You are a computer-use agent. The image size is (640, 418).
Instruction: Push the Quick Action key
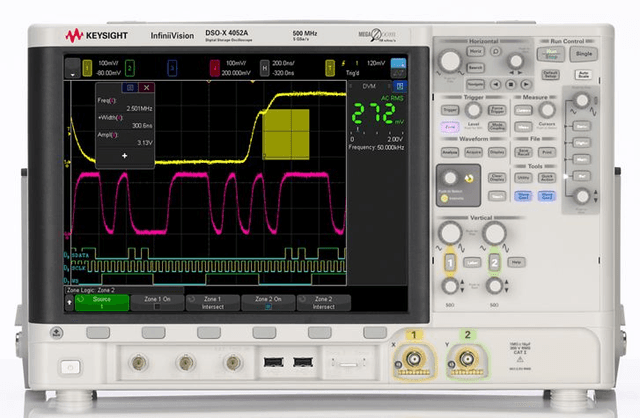(x=547, y=178)
